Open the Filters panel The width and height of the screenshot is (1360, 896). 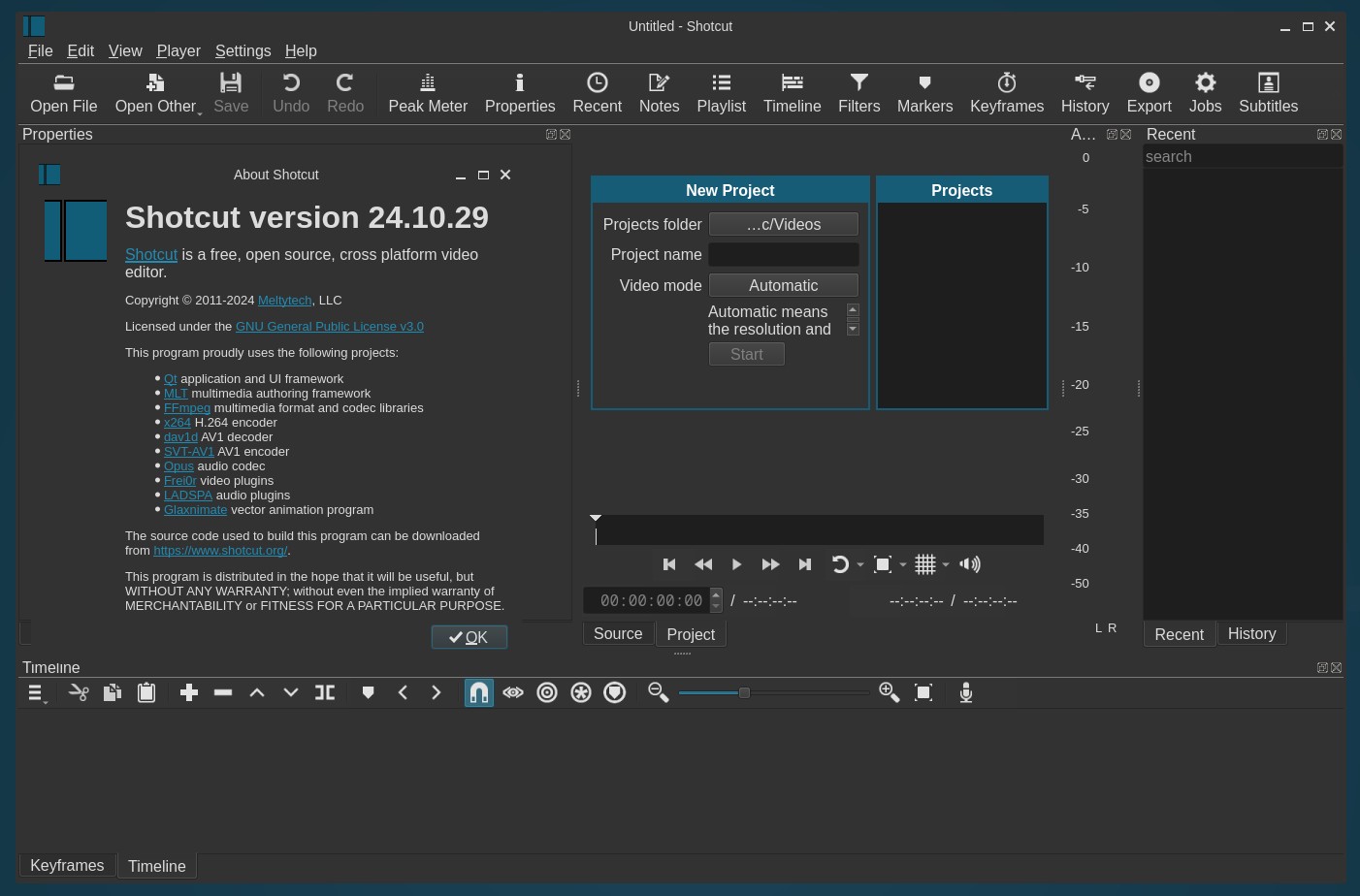point(859,93)
